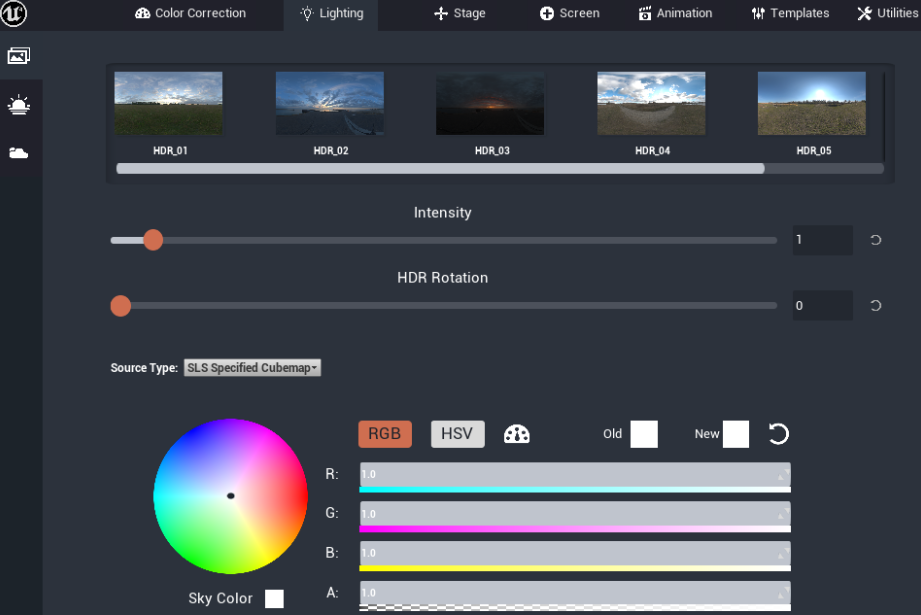Open the cloud sky sidebar icon

click(19, 153)
